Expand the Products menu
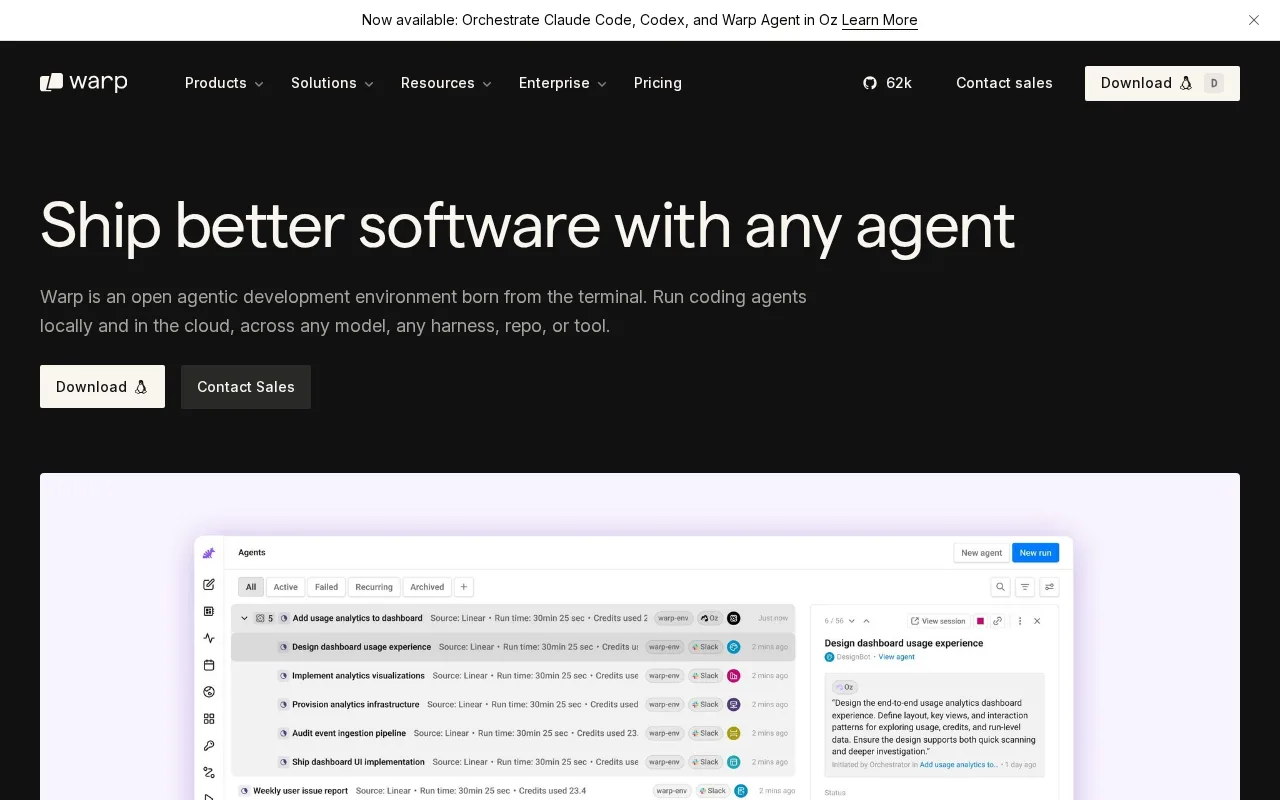This screenshot has width=1280, height=800. [x=224, y=83]
